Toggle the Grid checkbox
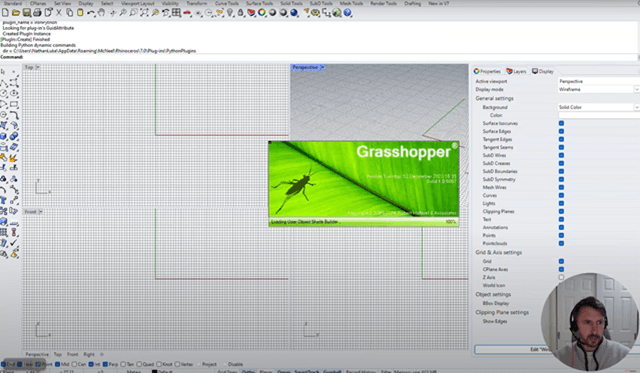 coord(561,261)
